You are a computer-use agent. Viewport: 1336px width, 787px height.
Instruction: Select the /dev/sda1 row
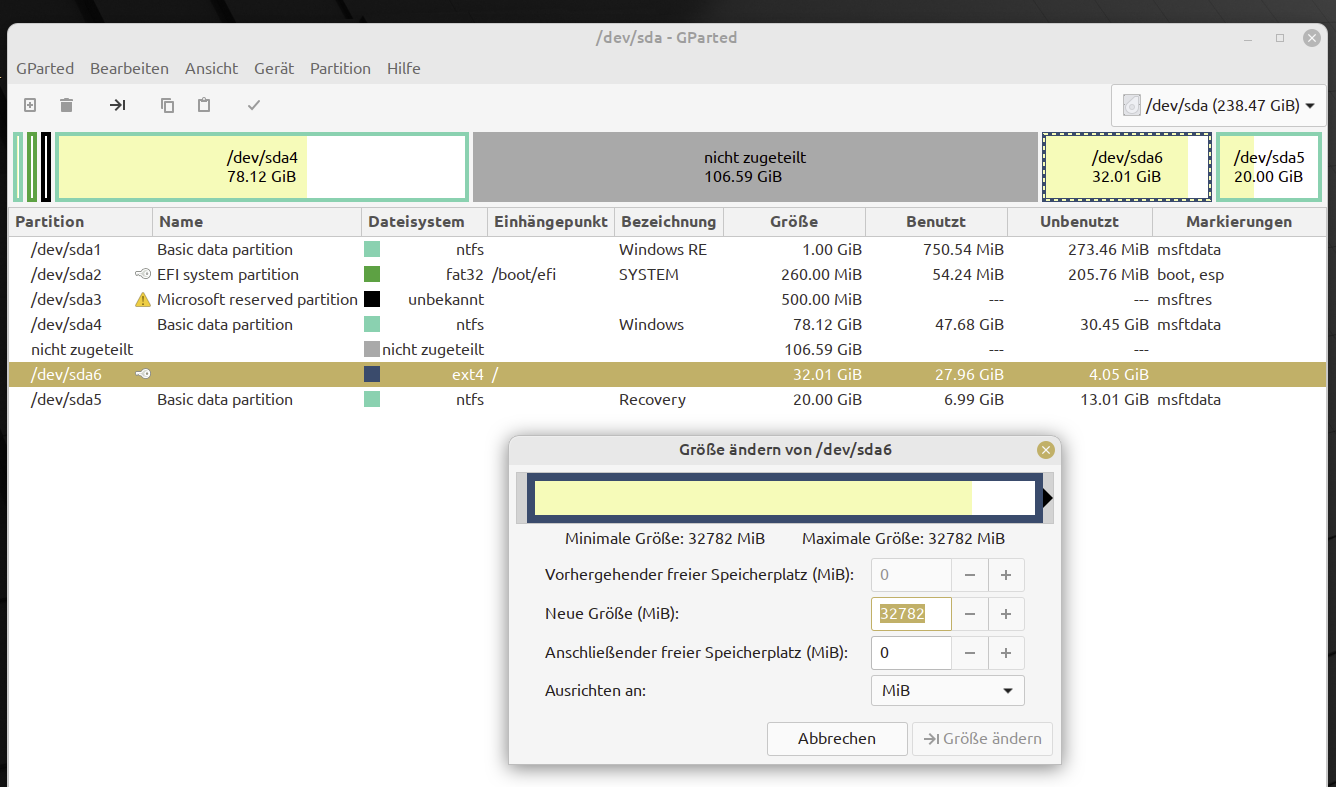coord(667,249)
